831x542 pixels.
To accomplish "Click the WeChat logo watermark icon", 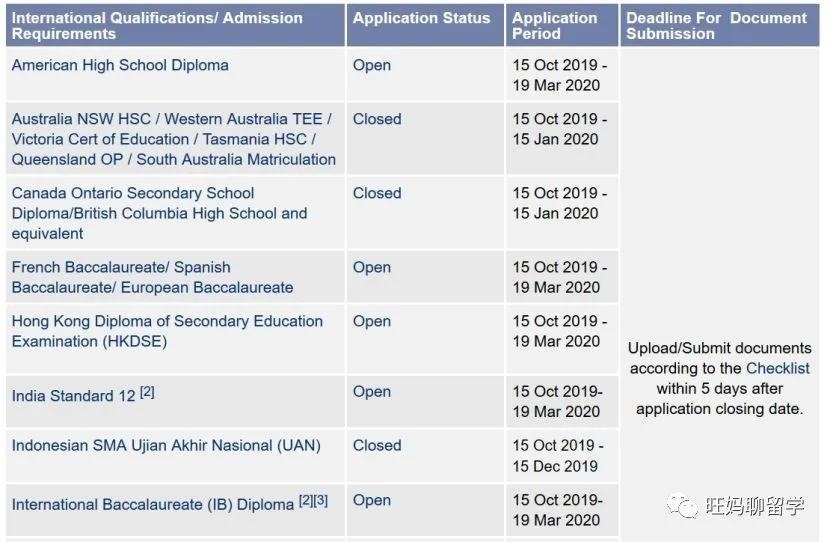I will point(683,506).
